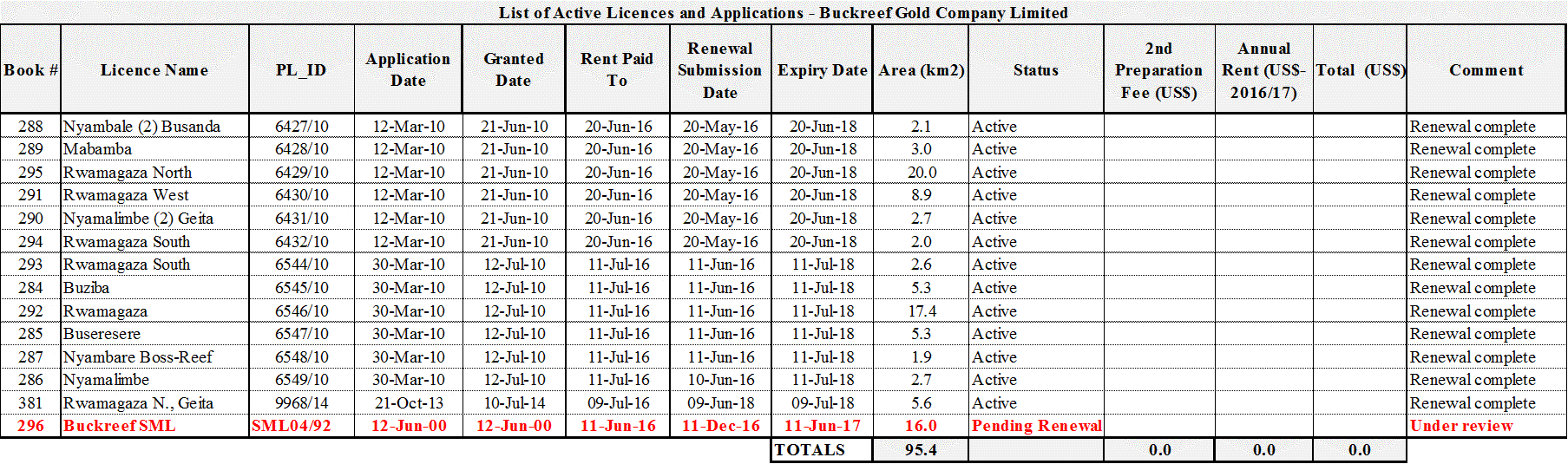1568x464 pixels.
Task: Select area value '17.4'
Action: click(x=922, y=311)
